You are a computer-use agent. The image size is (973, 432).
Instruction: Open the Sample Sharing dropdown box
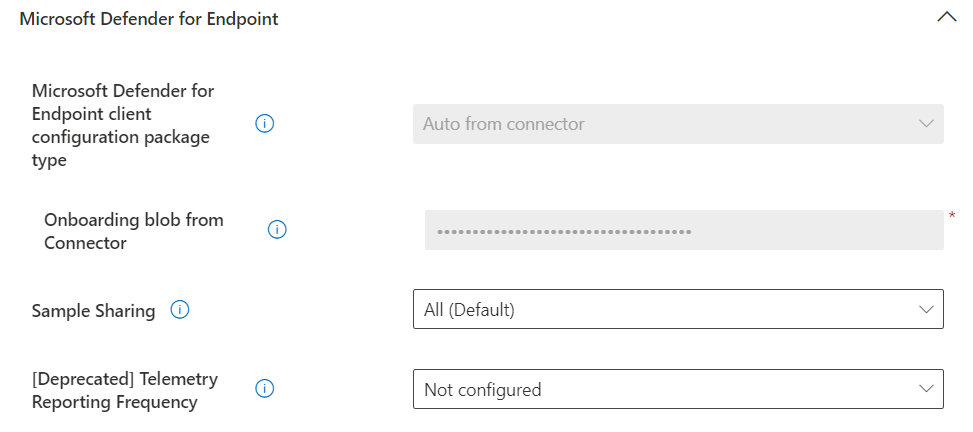pyautogui.click(x=678, y=309)
